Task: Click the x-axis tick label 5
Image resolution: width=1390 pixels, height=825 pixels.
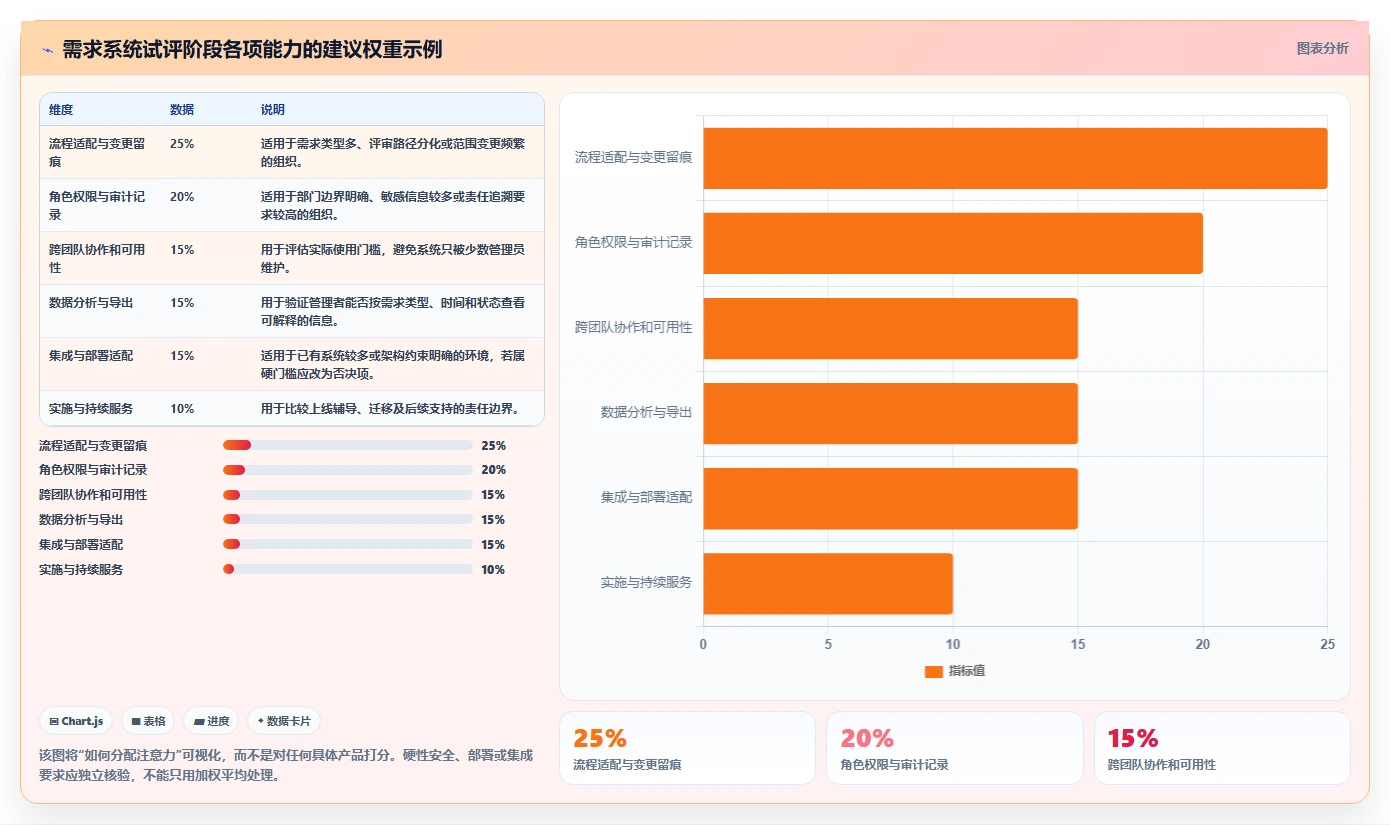Action: (x=828, y=645)
